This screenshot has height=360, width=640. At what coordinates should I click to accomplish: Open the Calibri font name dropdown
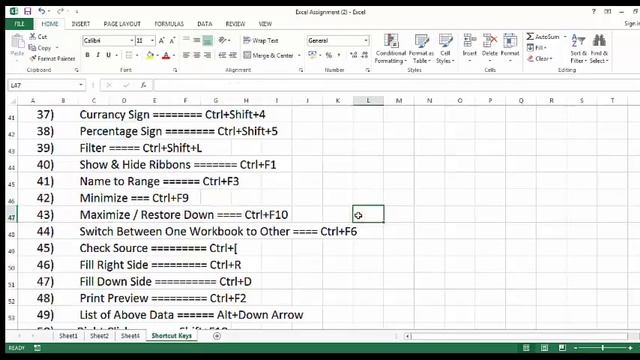click(131, 40)
